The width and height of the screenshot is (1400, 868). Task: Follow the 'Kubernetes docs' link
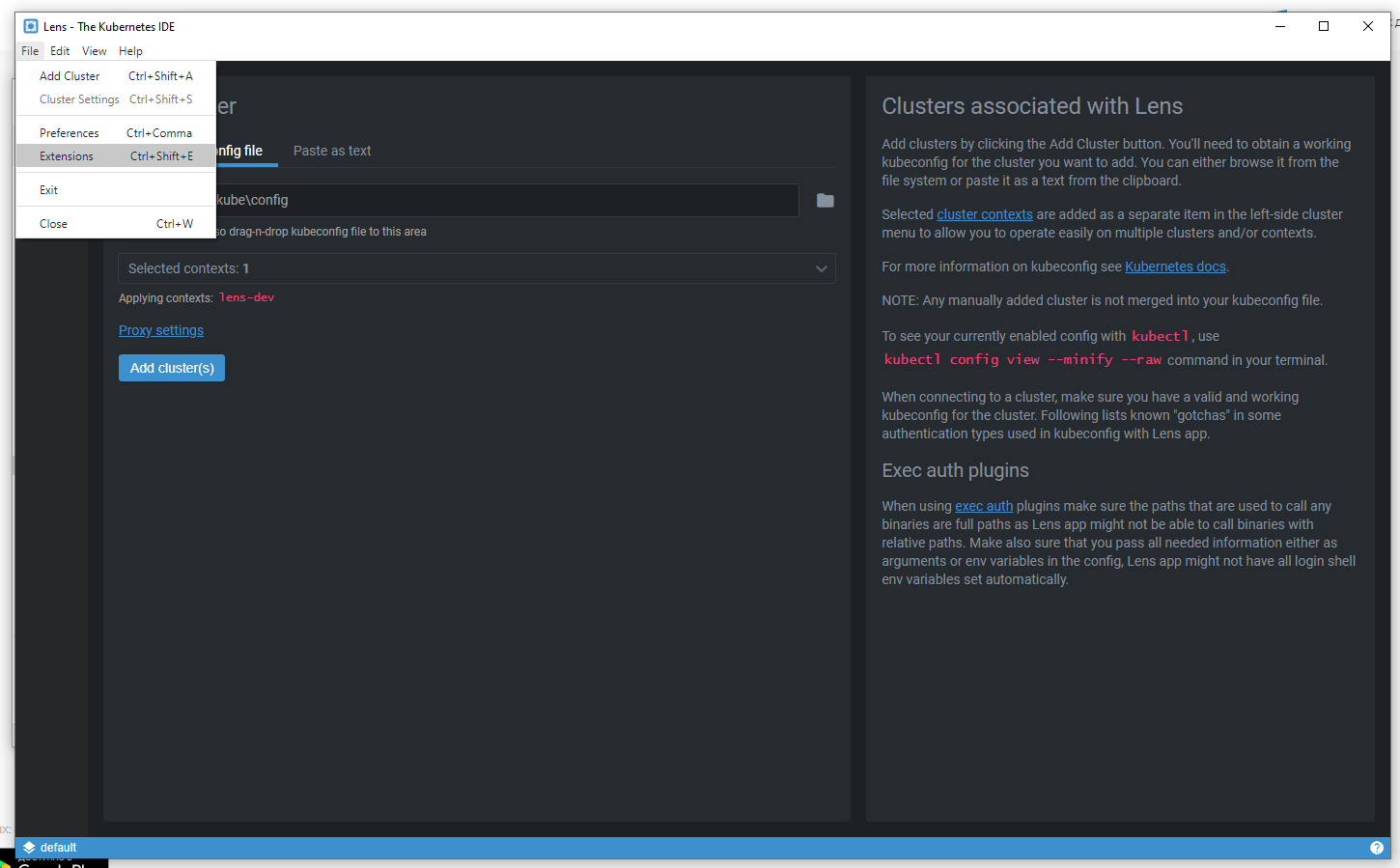click(x=1174, y=266)
